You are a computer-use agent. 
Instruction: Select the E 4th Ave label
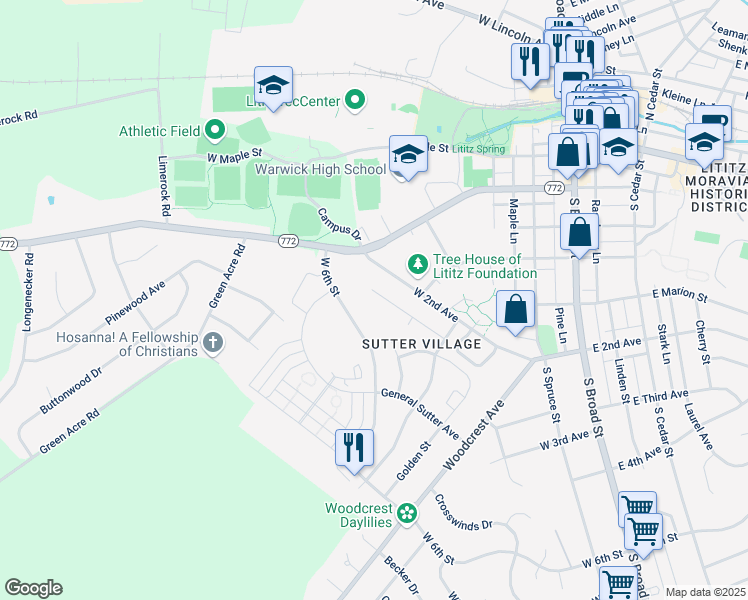641,458
